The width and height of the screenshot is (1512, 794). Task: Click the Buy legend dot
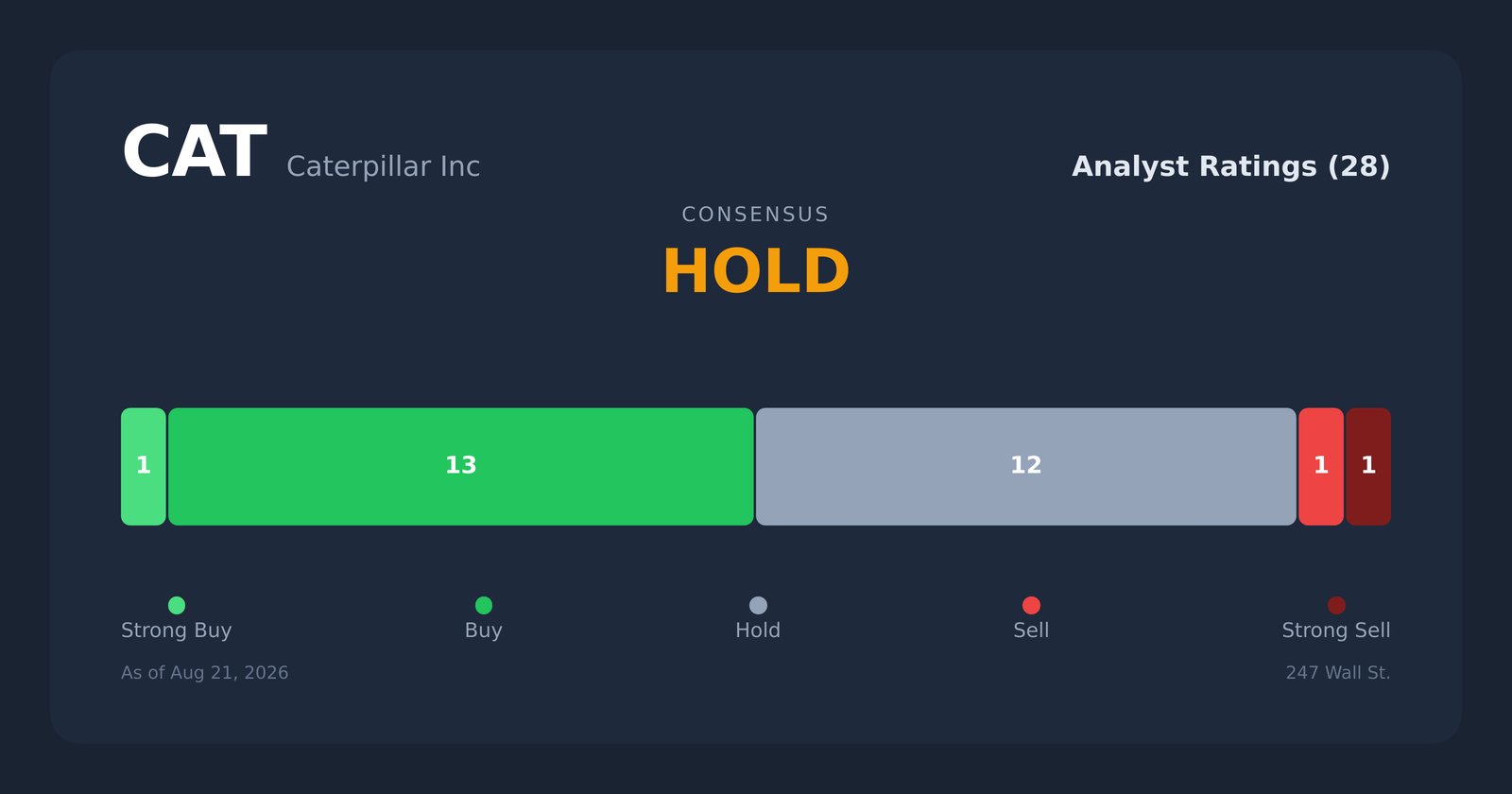click(x=484, y=605)
